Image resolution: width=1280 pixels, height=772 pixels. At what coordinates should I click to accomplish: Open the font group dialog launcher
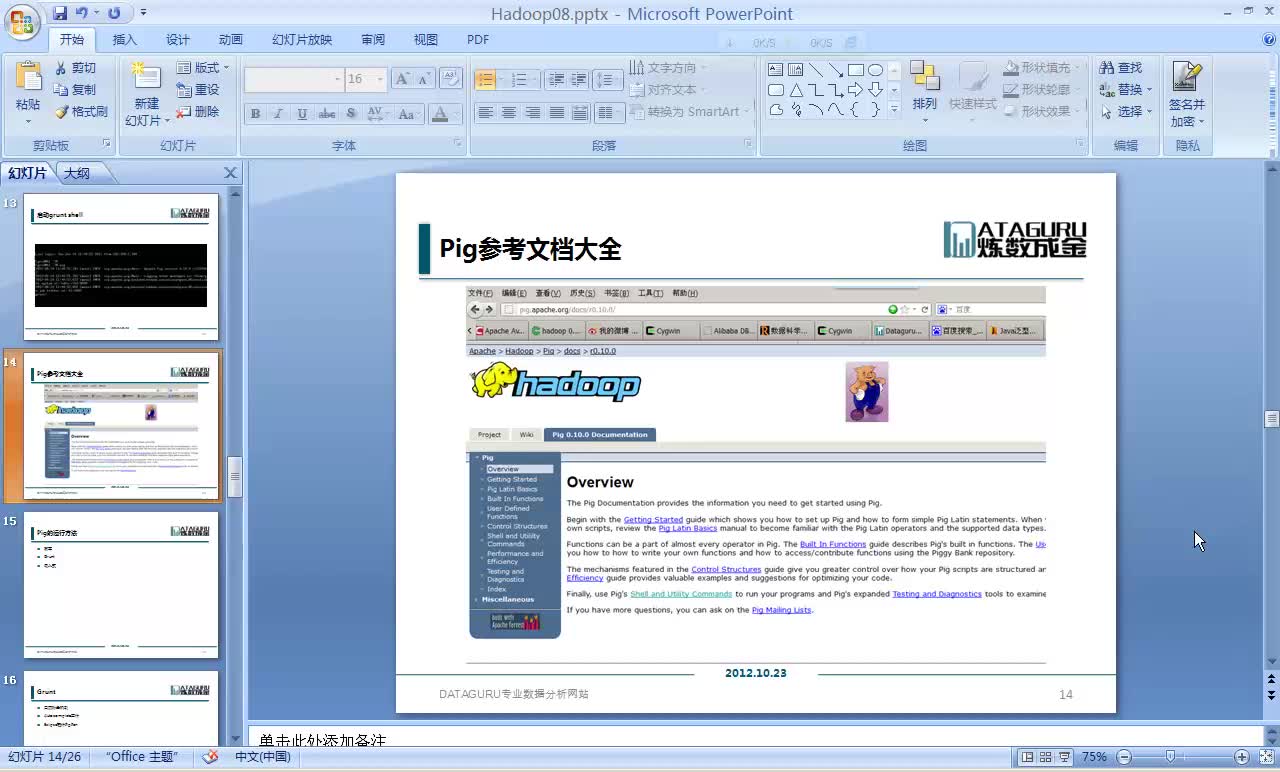459,145
